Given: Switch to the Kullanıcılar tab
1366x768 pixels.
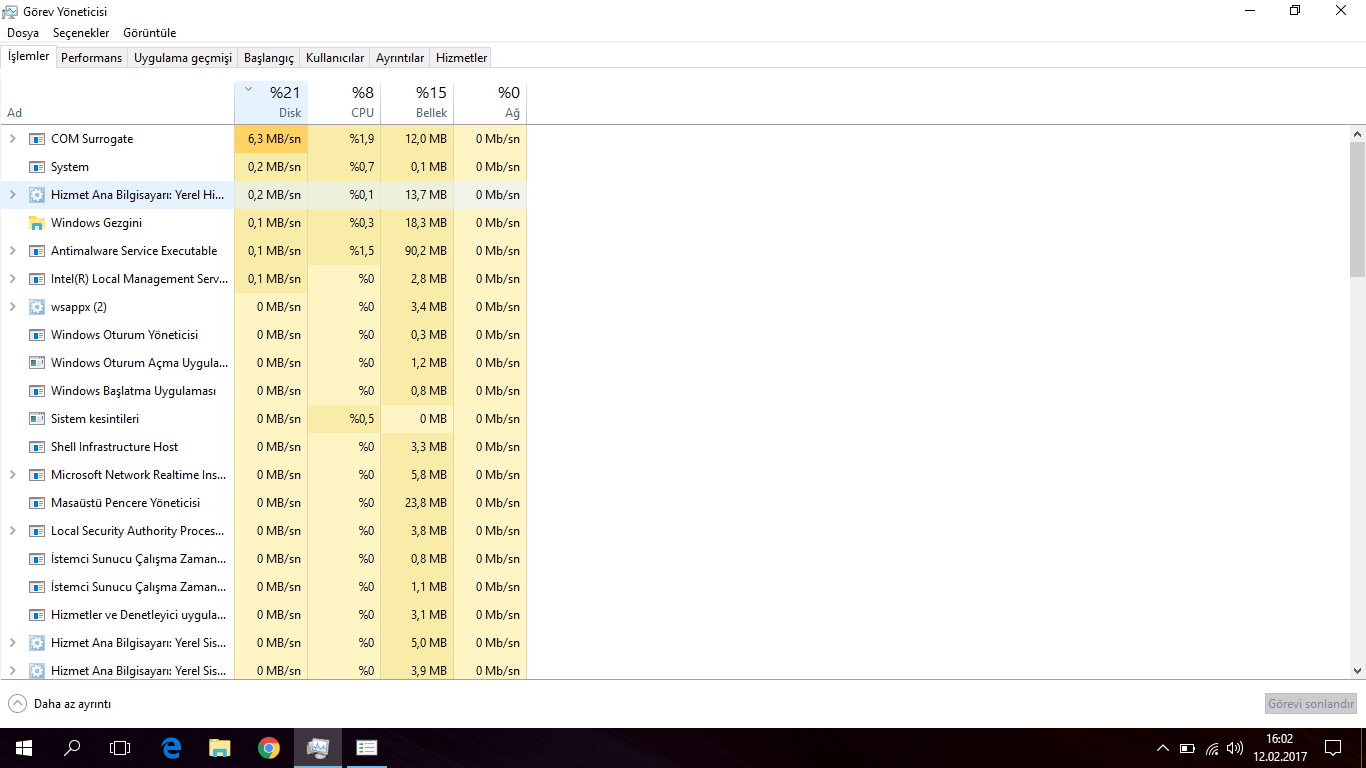Looking at the screenshot, I should click(335, 58).
